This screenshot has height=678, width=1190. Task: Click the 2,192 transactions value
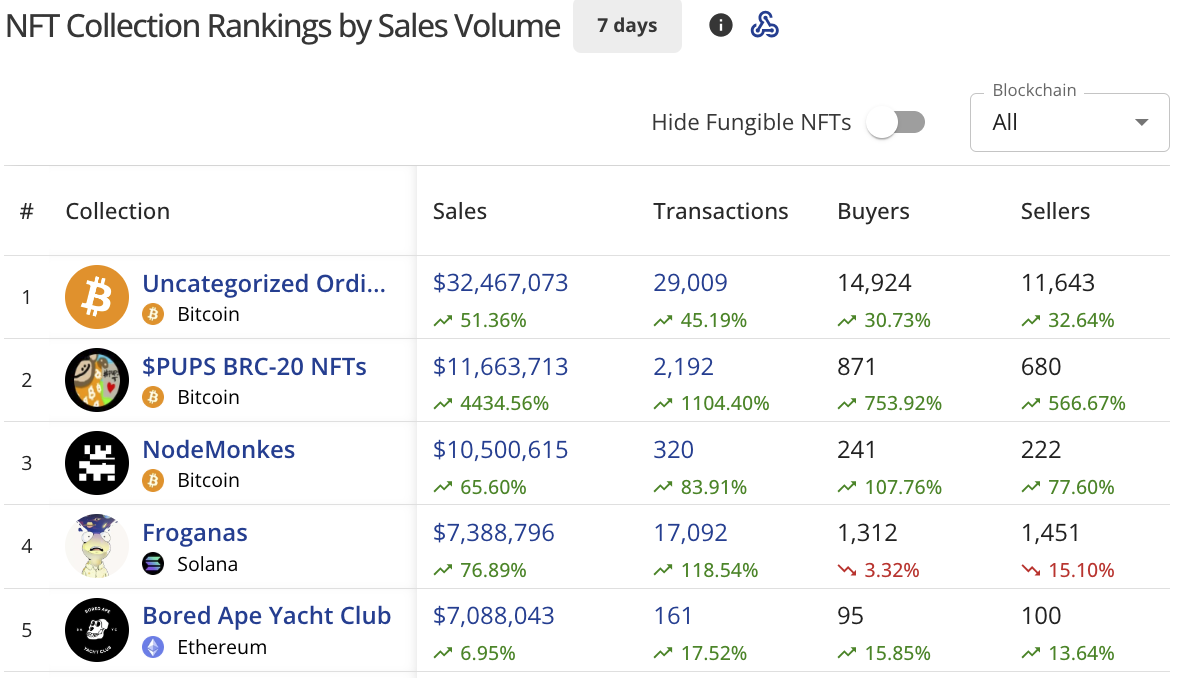point(684,367)
